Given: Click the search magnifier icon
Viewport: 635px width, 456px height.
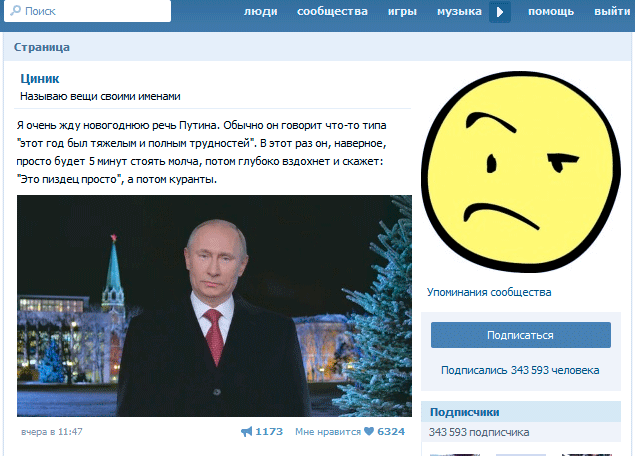Looking at the screenshot, I should tap(15, 11).
